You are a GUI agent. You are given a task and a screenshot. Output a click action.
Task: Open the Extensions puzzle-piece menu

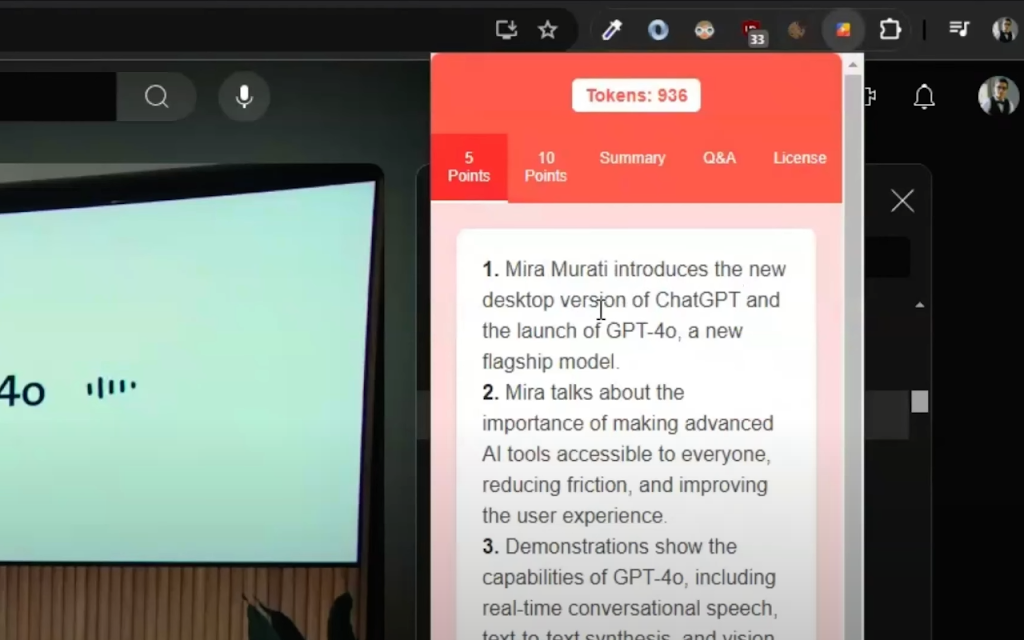click(x=890, y=29)
